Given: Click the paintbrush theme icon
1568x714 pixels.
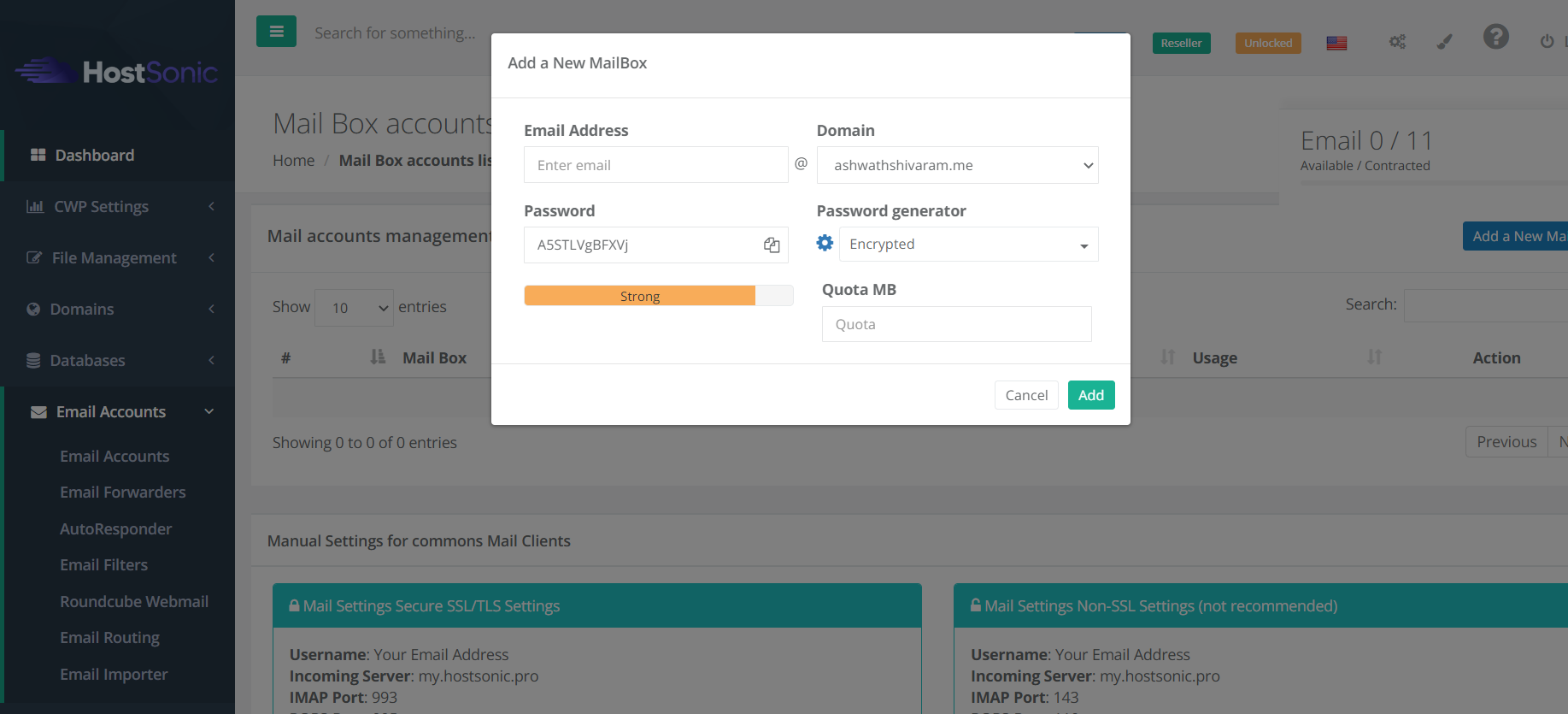Looking at the screenshot, I should [x=1444, y=42].
